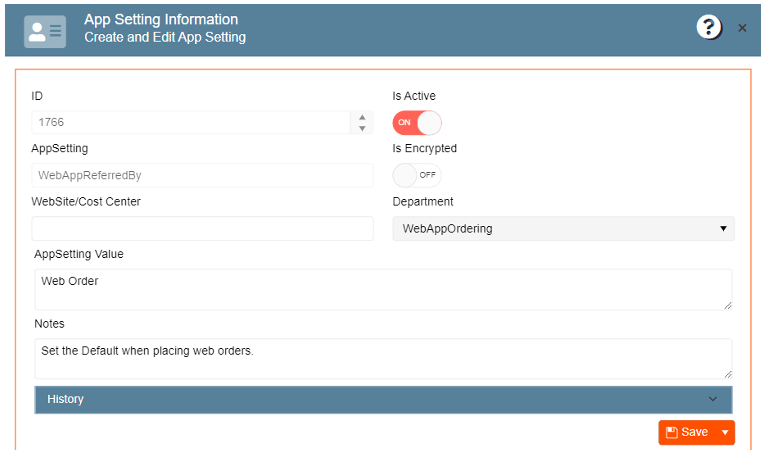Close the App Setting Information dialog

(x=742, y=28)
